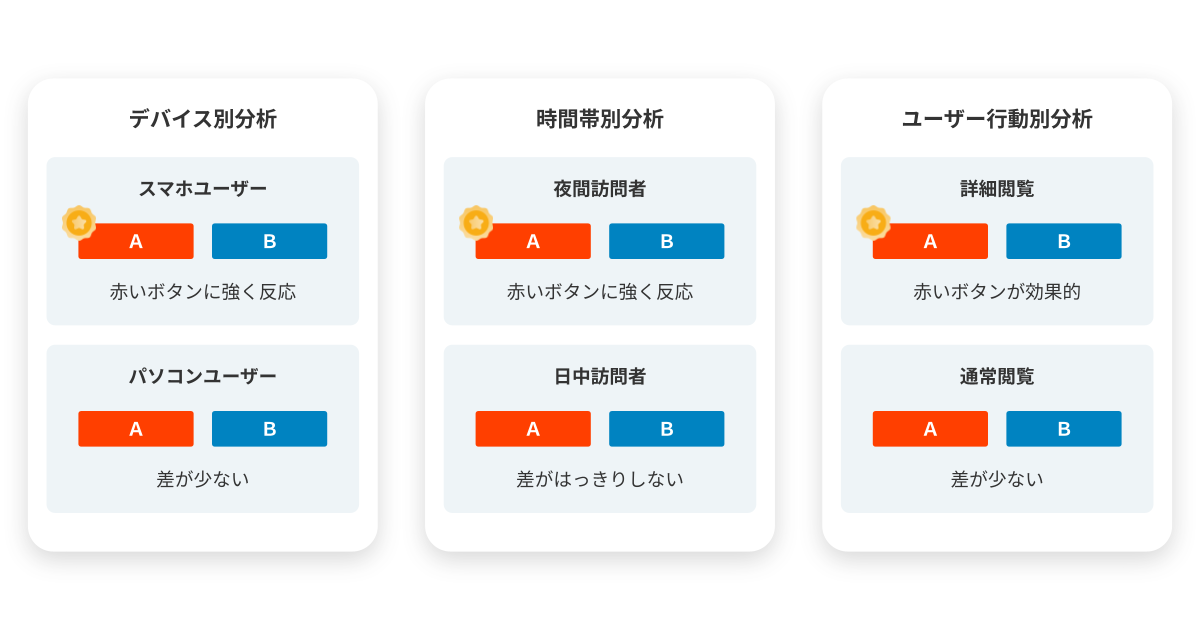Select blue B button under スマホユーザー
Screen dimensions: 1200x630
[269, 241]
